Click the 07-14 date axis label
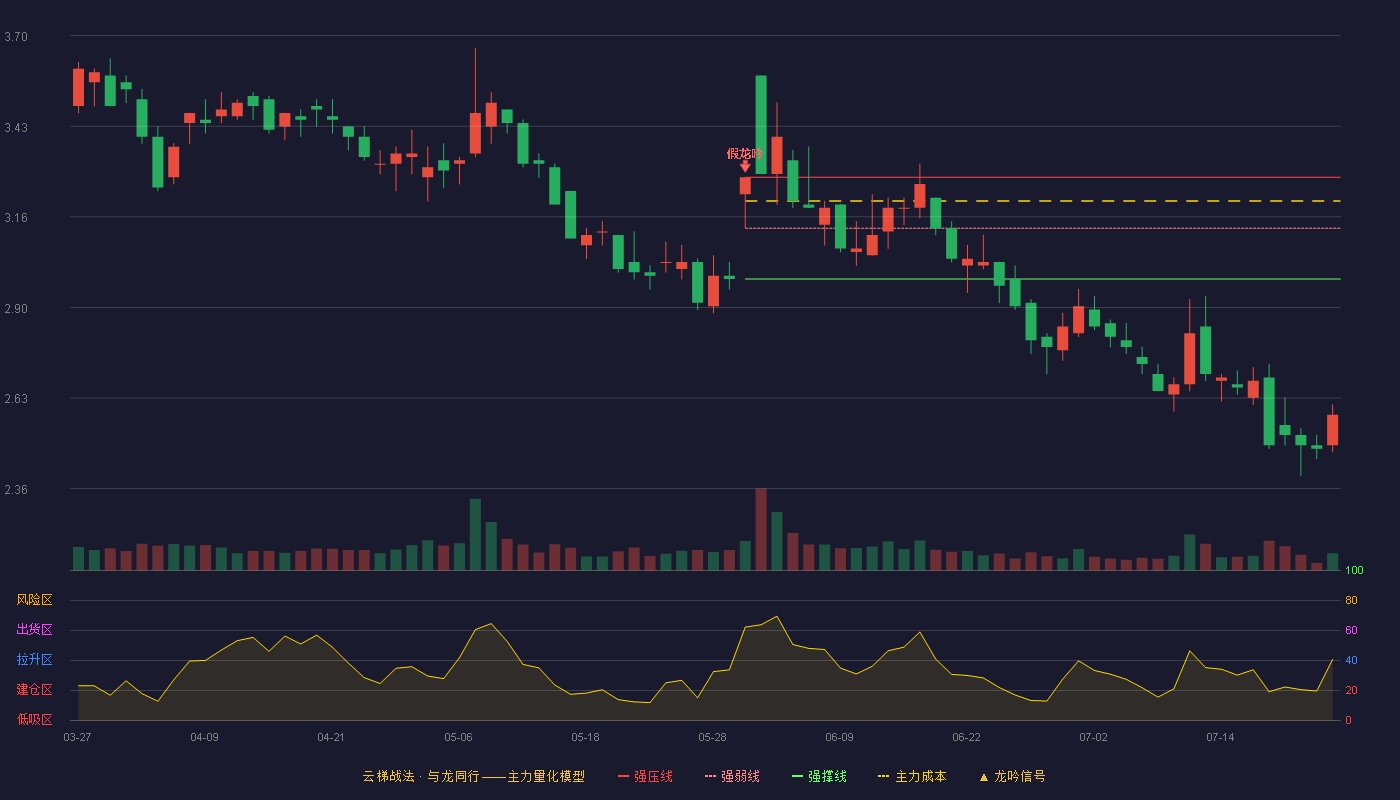Screen dimensions: 1400x800 click(1220, 737)
